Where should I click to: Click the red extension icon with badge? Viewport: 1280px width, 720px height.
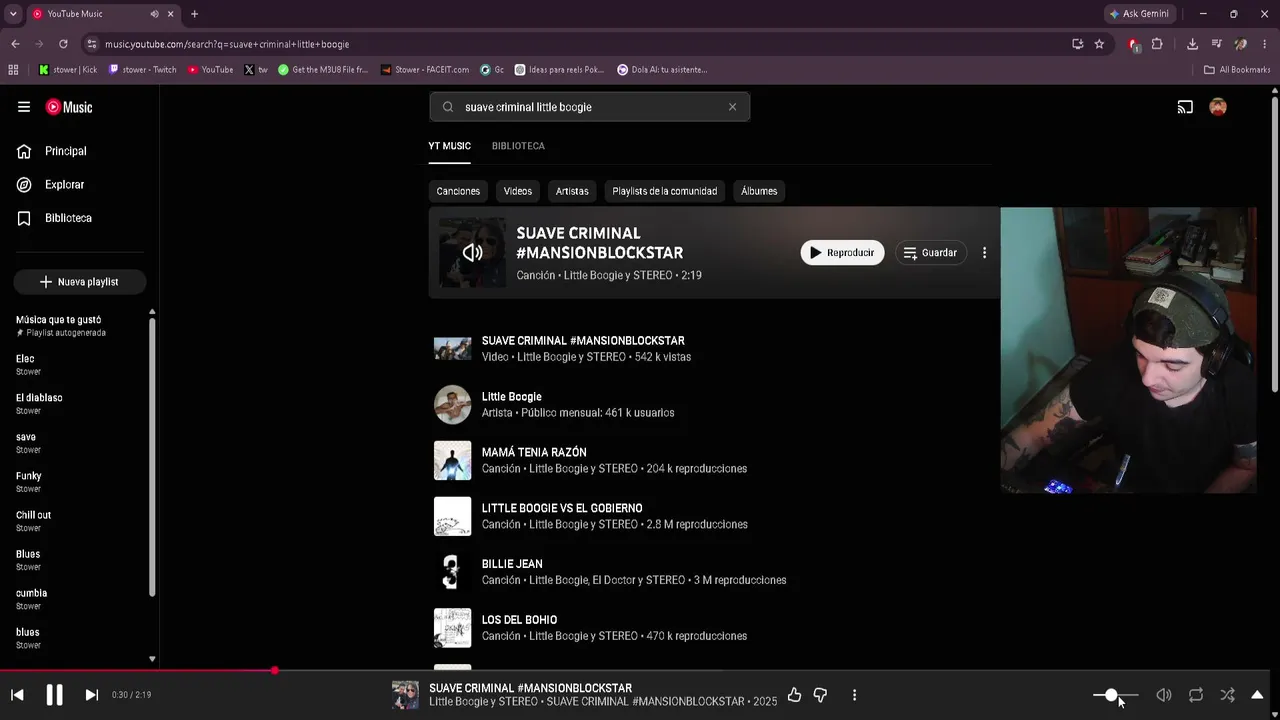pos(1134,44)
